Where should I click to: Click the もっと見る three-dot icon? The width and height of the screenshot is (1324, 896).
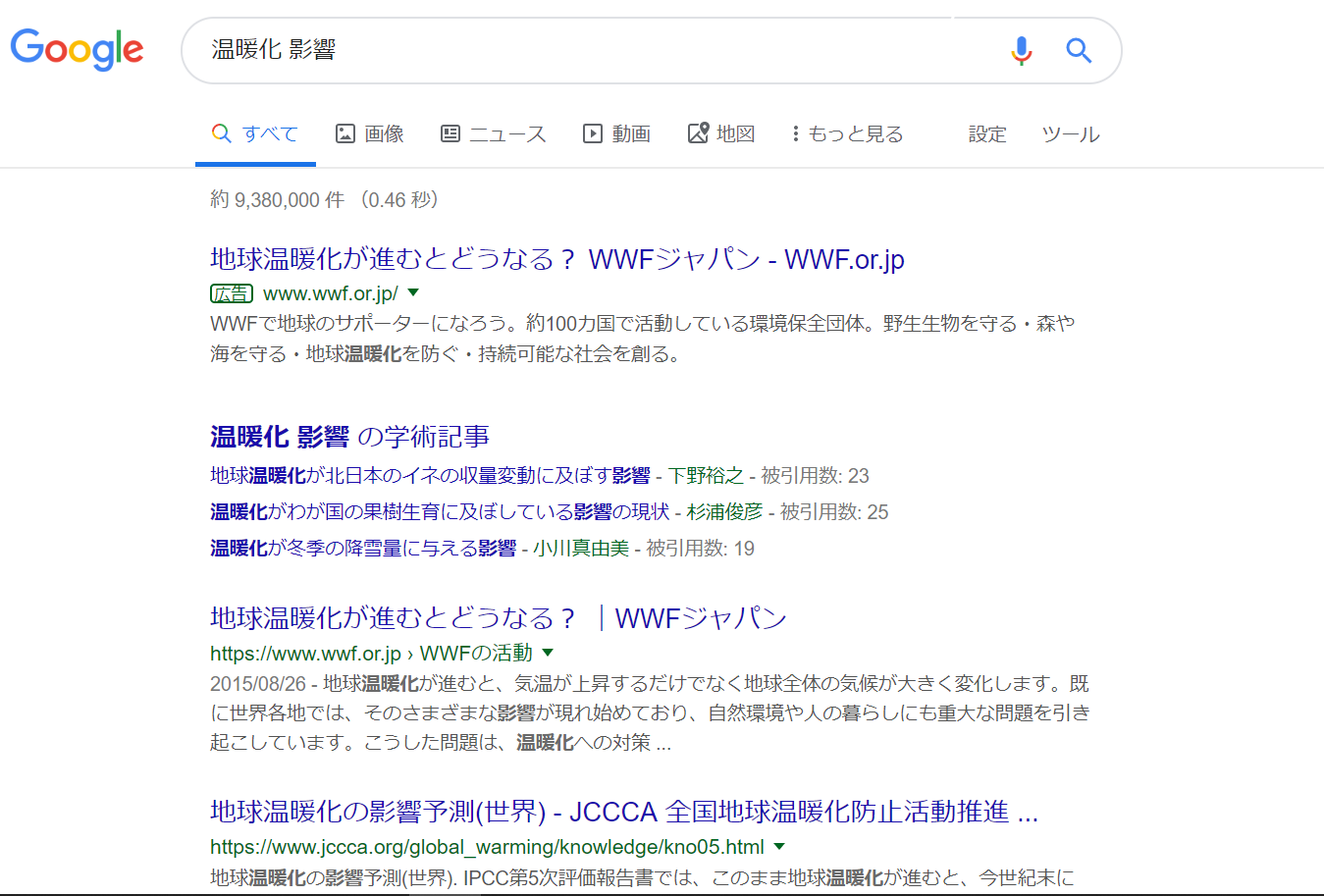pyautogui.click(x=795, y=133)
